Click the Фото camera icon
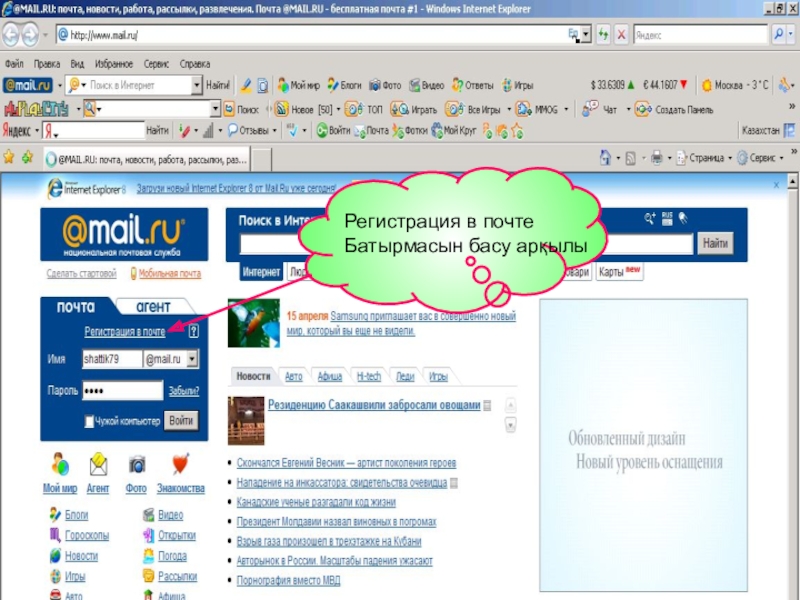Screen dimensions: 800x600 [x=137, y=465]
